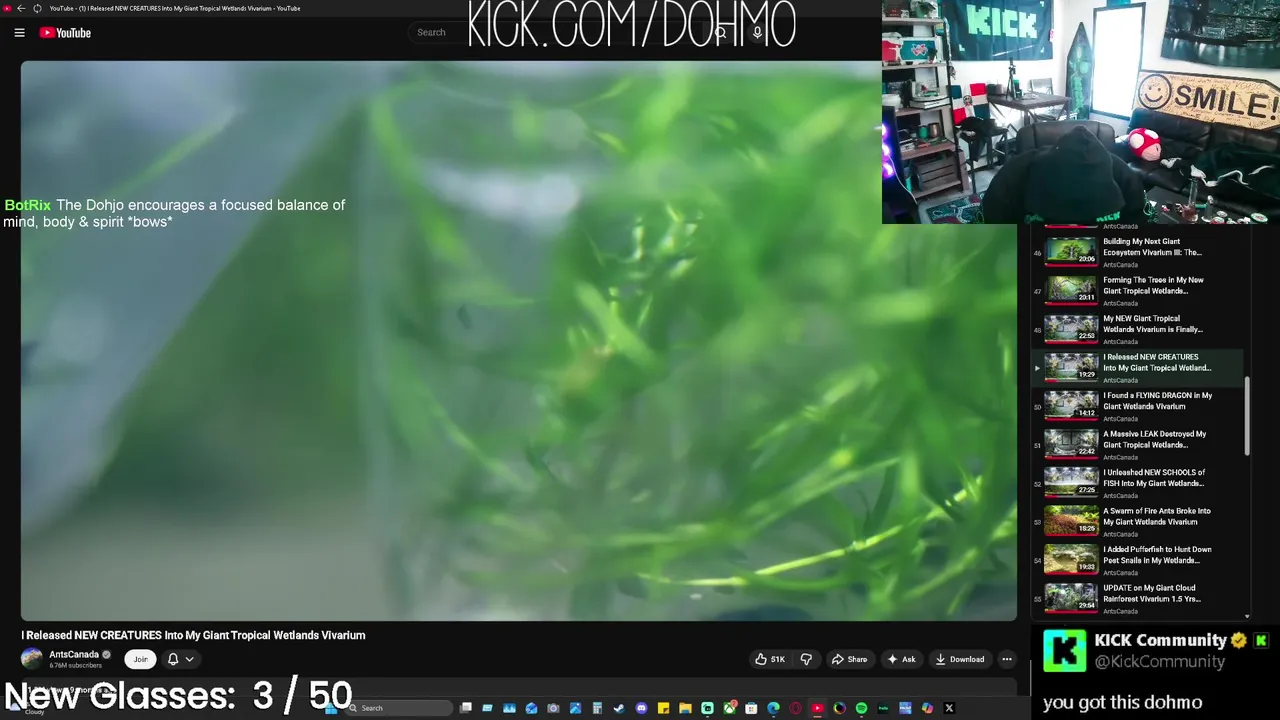The image size is (1280, 720).
Task: Join the AntsCanada channel membership
Action: (140, 659)
